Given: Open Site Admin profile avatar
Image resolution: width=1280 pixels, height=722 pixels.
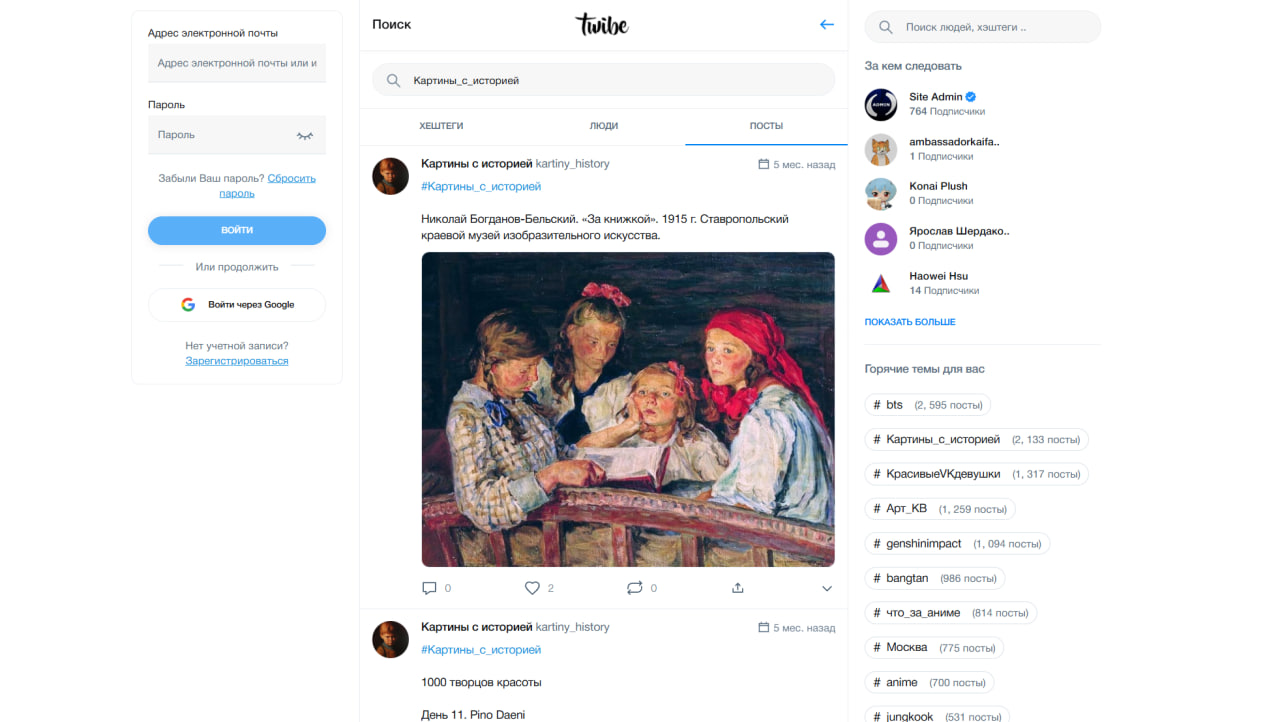Looking at the screenshot, I should tap(881, 104).
